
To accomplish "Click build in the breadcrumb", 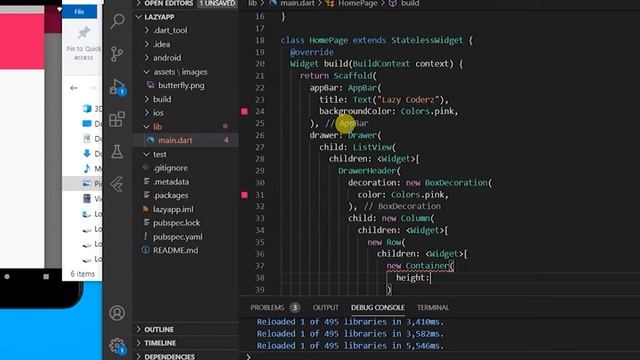I will coord(410,3).
